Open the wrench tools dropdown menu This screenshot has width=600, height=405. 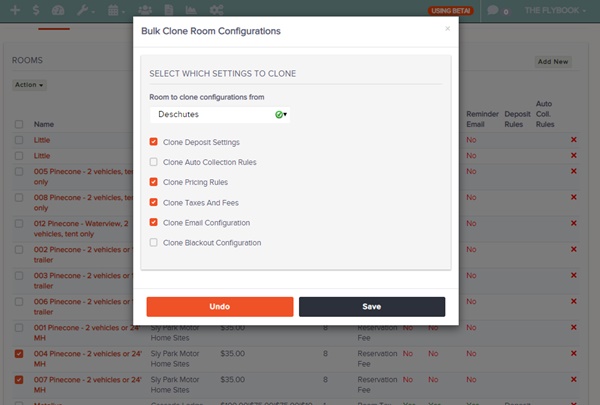click(85, 10)
